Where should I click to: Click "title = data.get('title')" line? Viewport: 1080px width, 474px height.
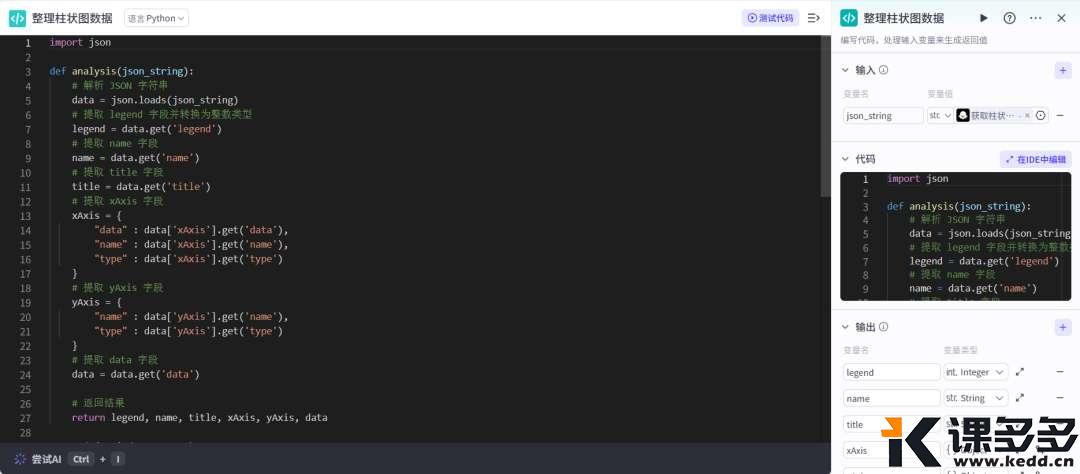click(x=141, y=187)
